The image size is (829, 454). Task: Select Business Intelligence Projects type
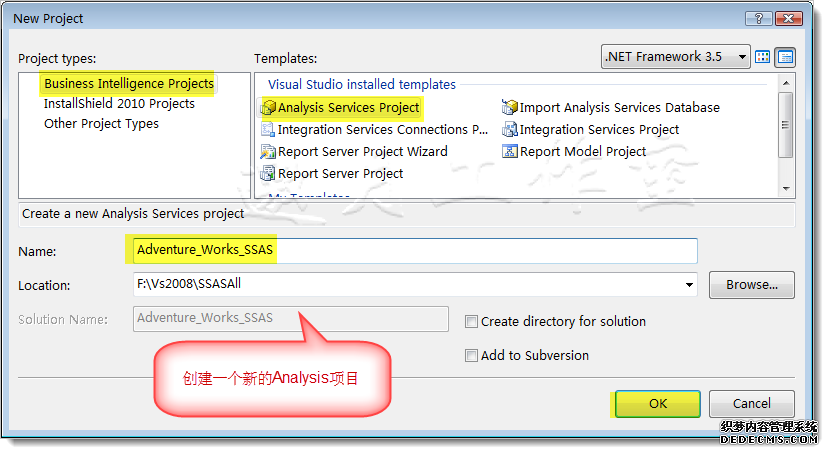coord(128,83)
